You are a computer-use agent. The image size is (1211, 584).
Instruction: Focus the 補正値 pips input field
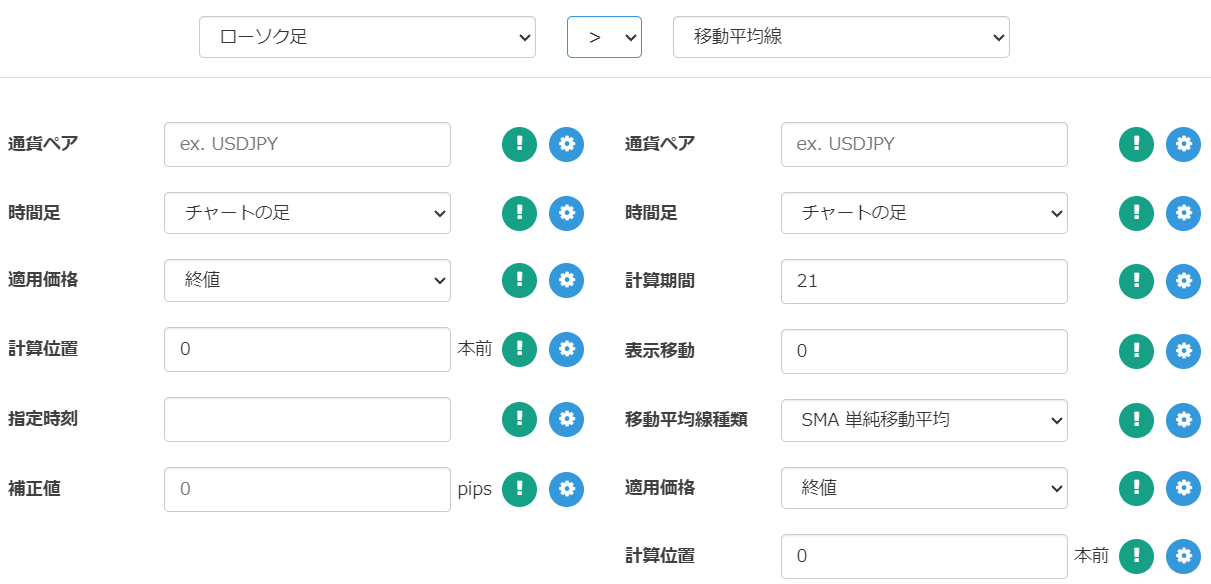click(307, 489)
